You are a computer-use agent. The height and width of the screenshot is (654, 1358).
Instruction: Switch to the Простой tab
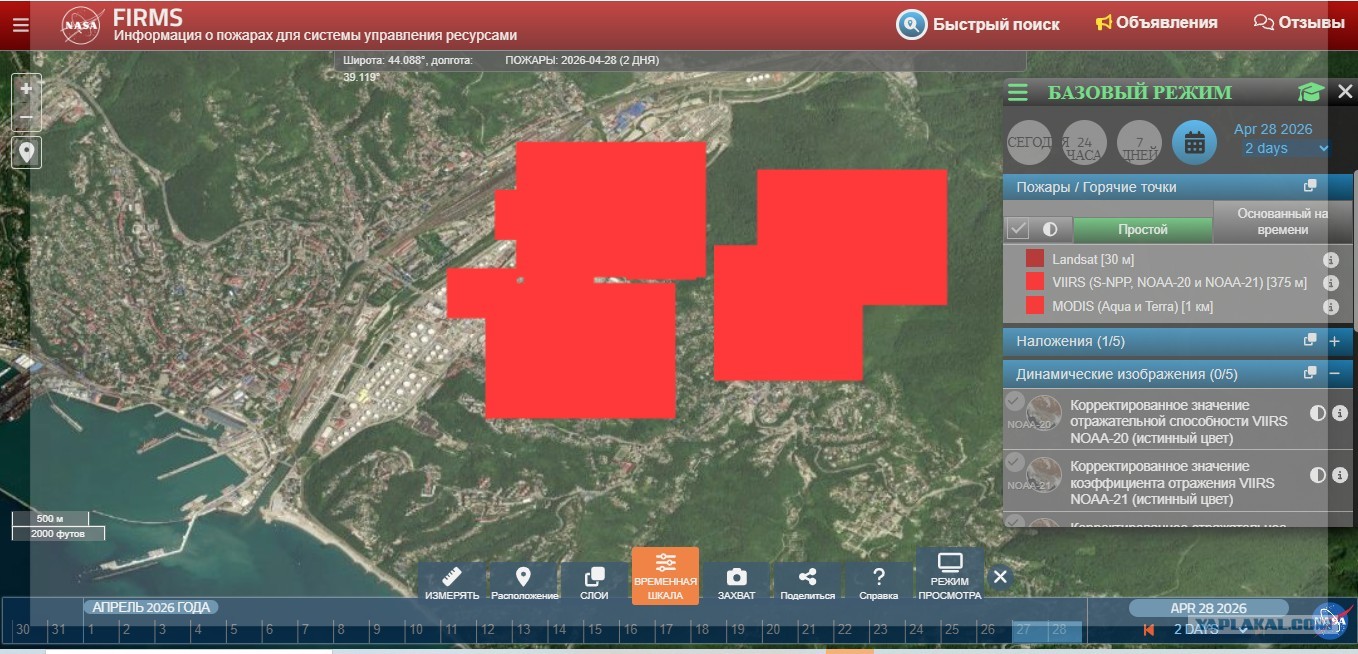1143,229
